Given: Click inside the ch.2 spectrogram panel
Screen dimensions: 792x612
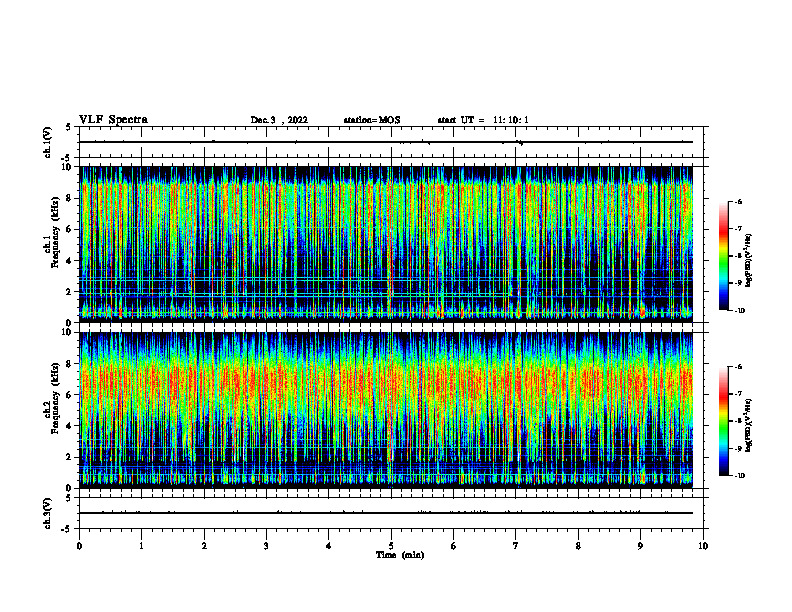Looking at the screenshot, I should click(x=391, y=410).
